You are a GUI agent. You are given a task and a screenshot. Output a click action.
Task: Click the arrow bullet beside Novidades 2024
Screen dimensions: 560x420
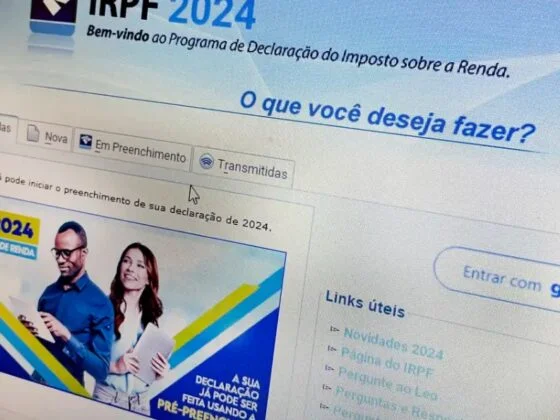335,329
